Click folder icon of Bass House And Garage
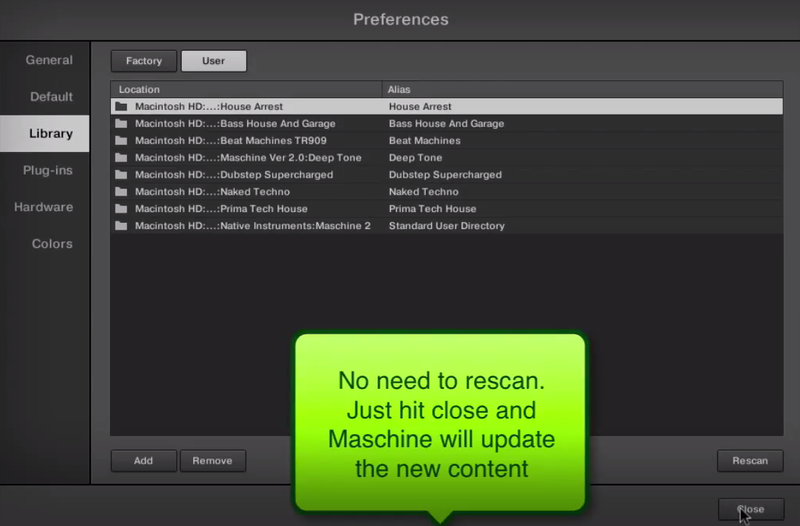 [121, 123]
